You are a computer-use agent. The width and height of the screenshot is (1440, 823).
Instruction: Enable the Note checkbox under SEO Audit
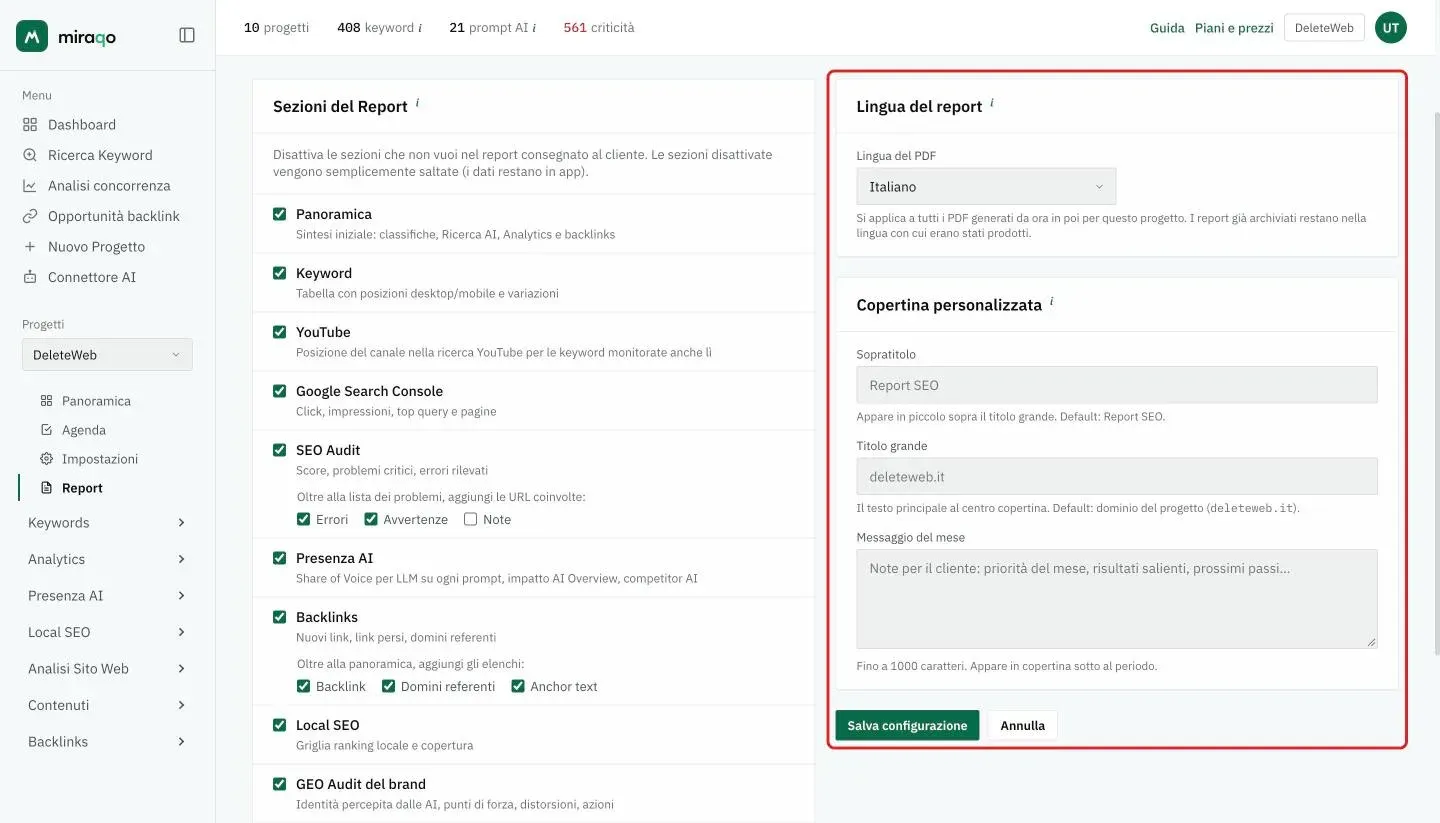coord(470,519)
